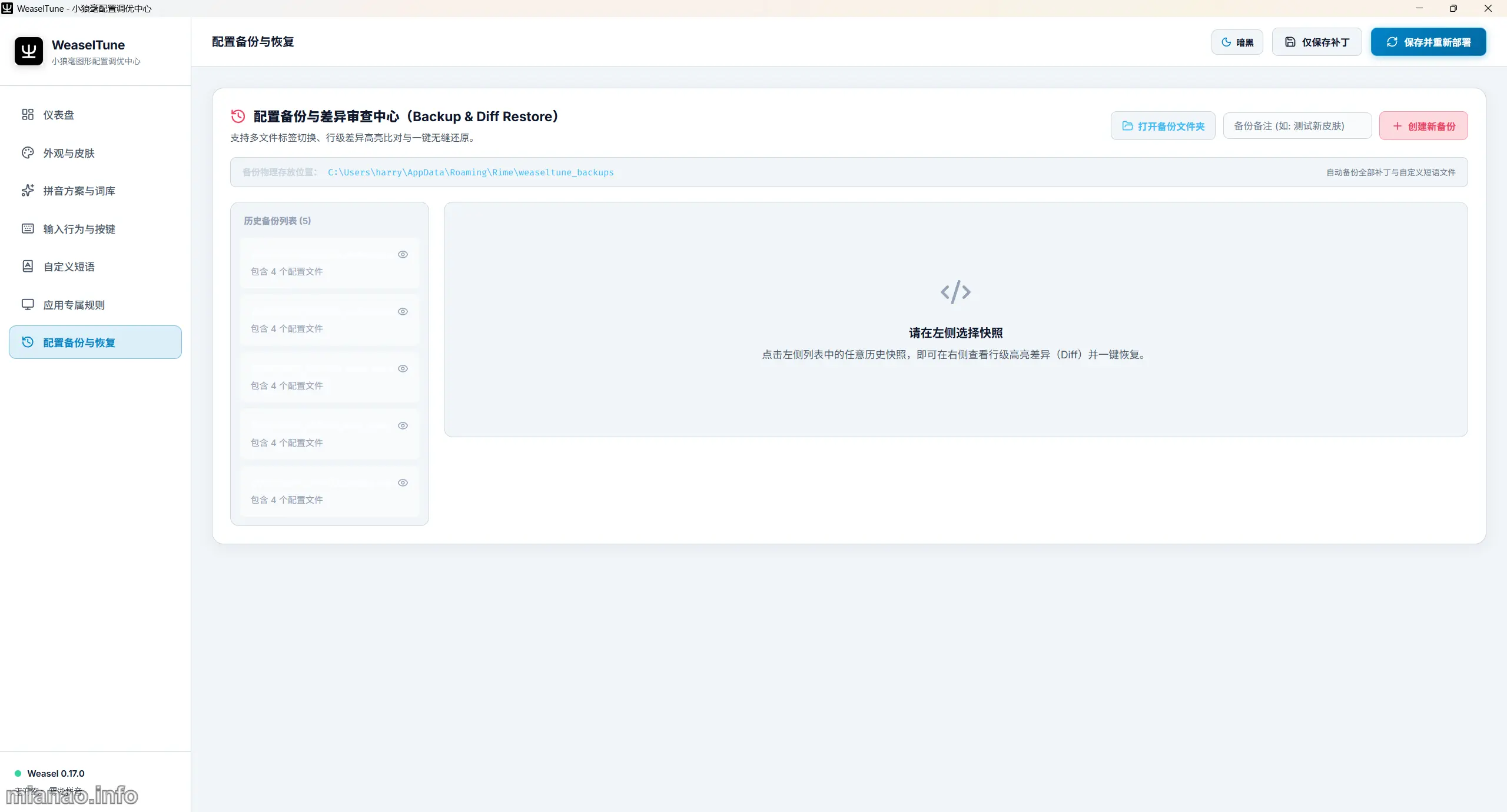
Task: Preview the first backup via its eye icon
Action: coord(403,255)
